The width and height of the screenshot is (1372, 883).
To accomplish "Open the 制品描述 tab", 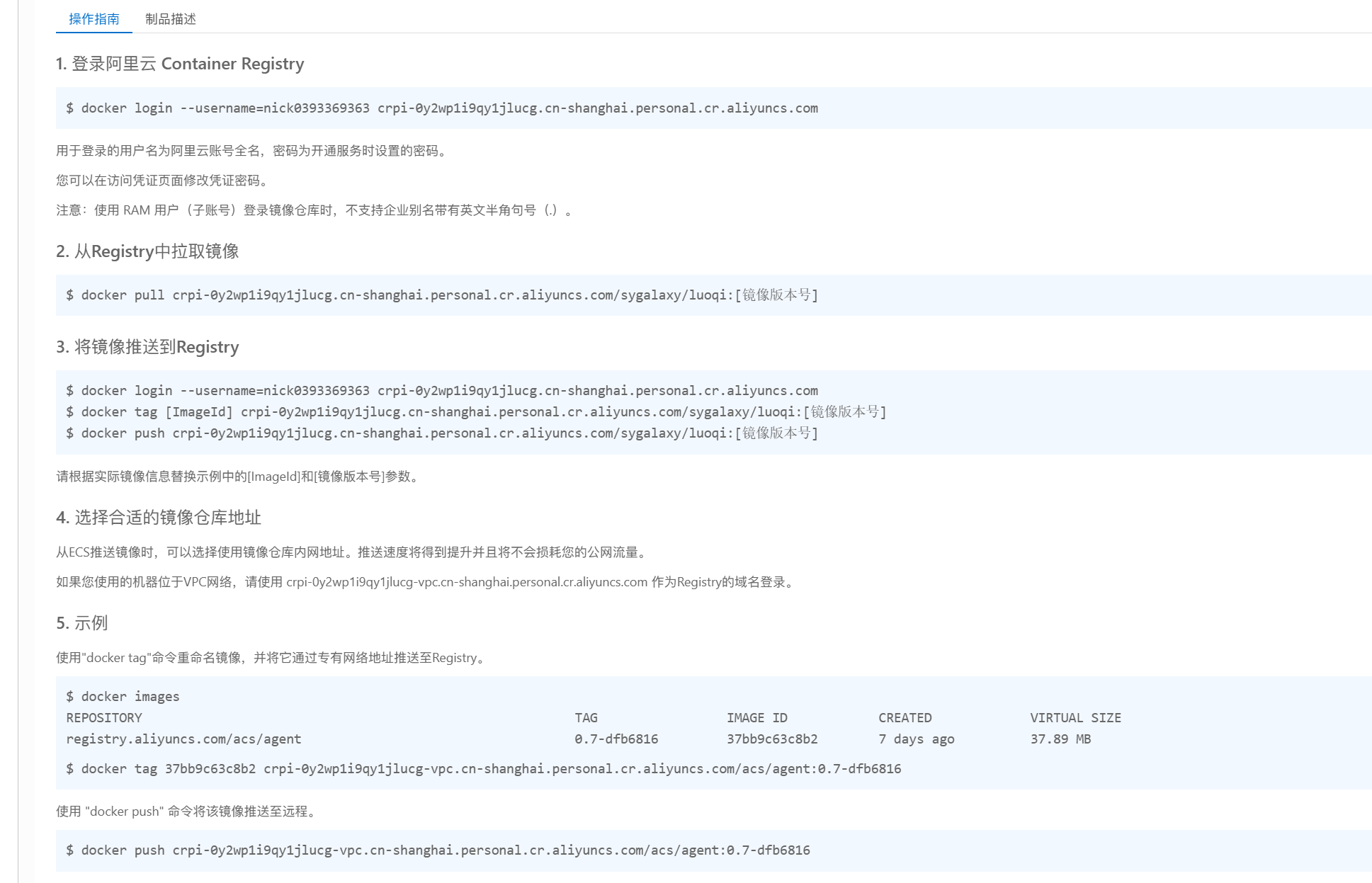I will (x=170, y=19).
